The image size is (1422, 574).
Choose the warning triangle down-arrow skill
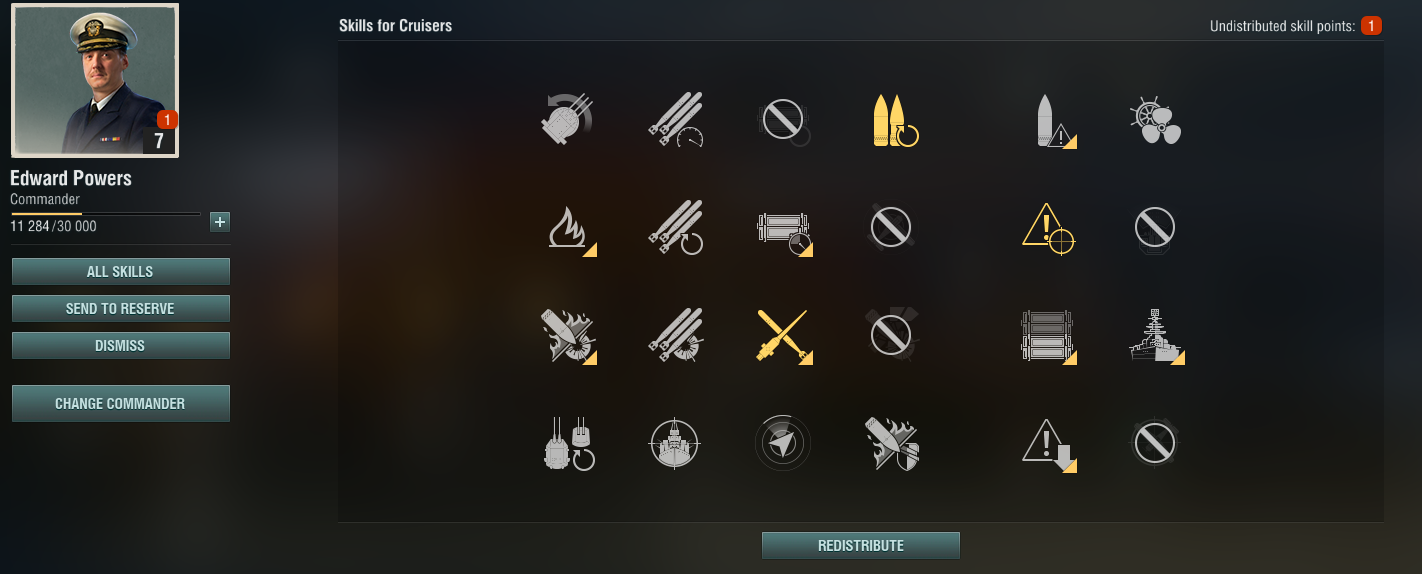click(x=1048, y=443)
